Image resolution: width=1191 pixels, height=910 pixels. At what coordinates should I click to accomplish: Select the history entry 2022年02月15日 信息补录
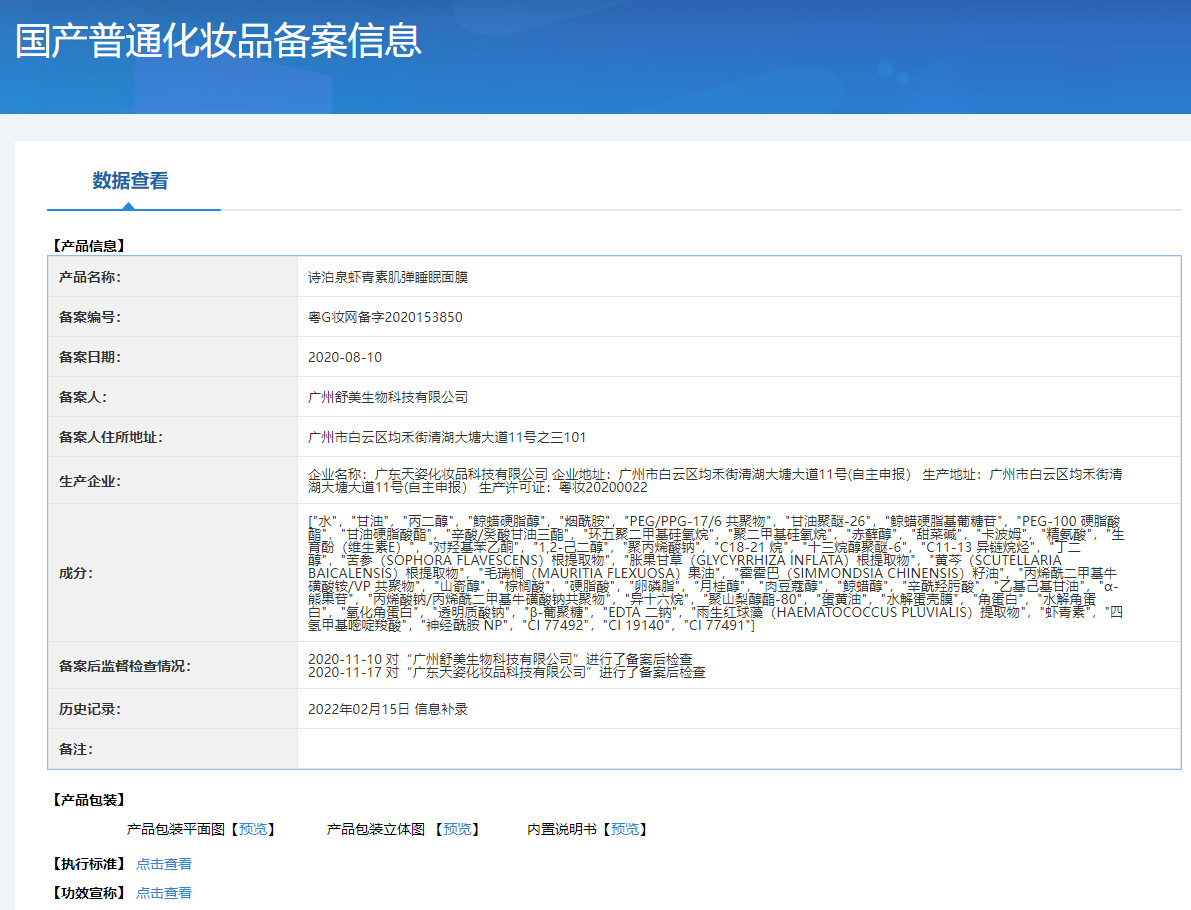(x=388, y=709)
